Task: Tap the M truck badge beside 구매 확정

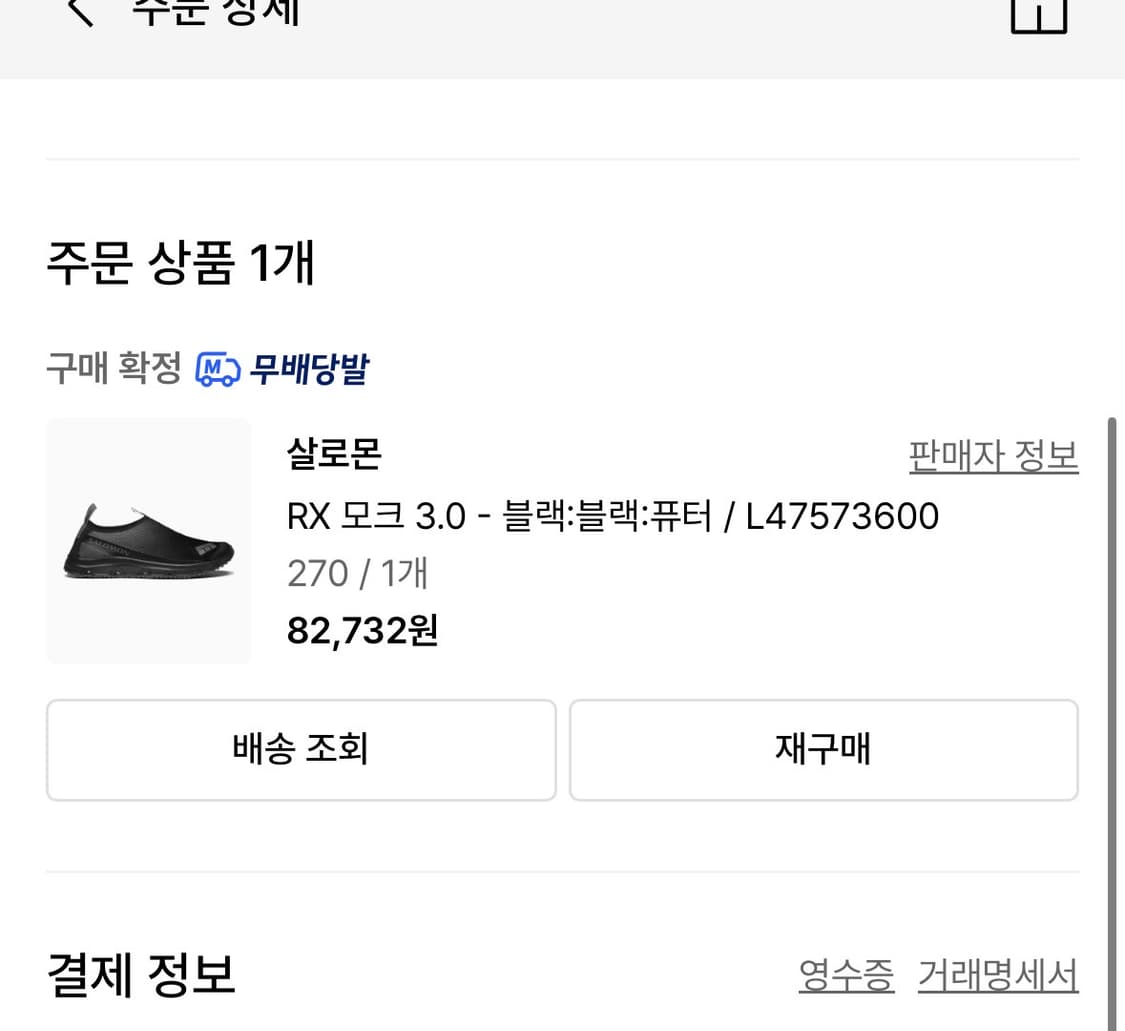Action: tap(218, 368)
